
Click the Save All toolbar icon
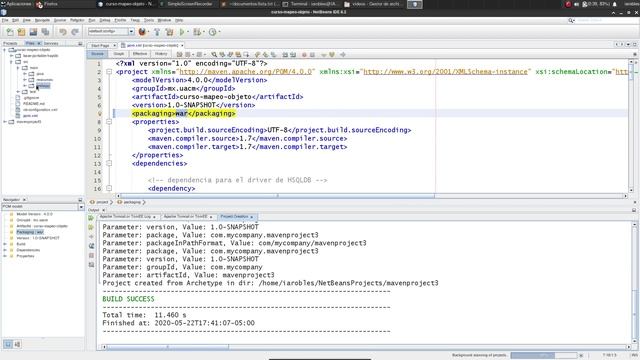coord(45,32)
